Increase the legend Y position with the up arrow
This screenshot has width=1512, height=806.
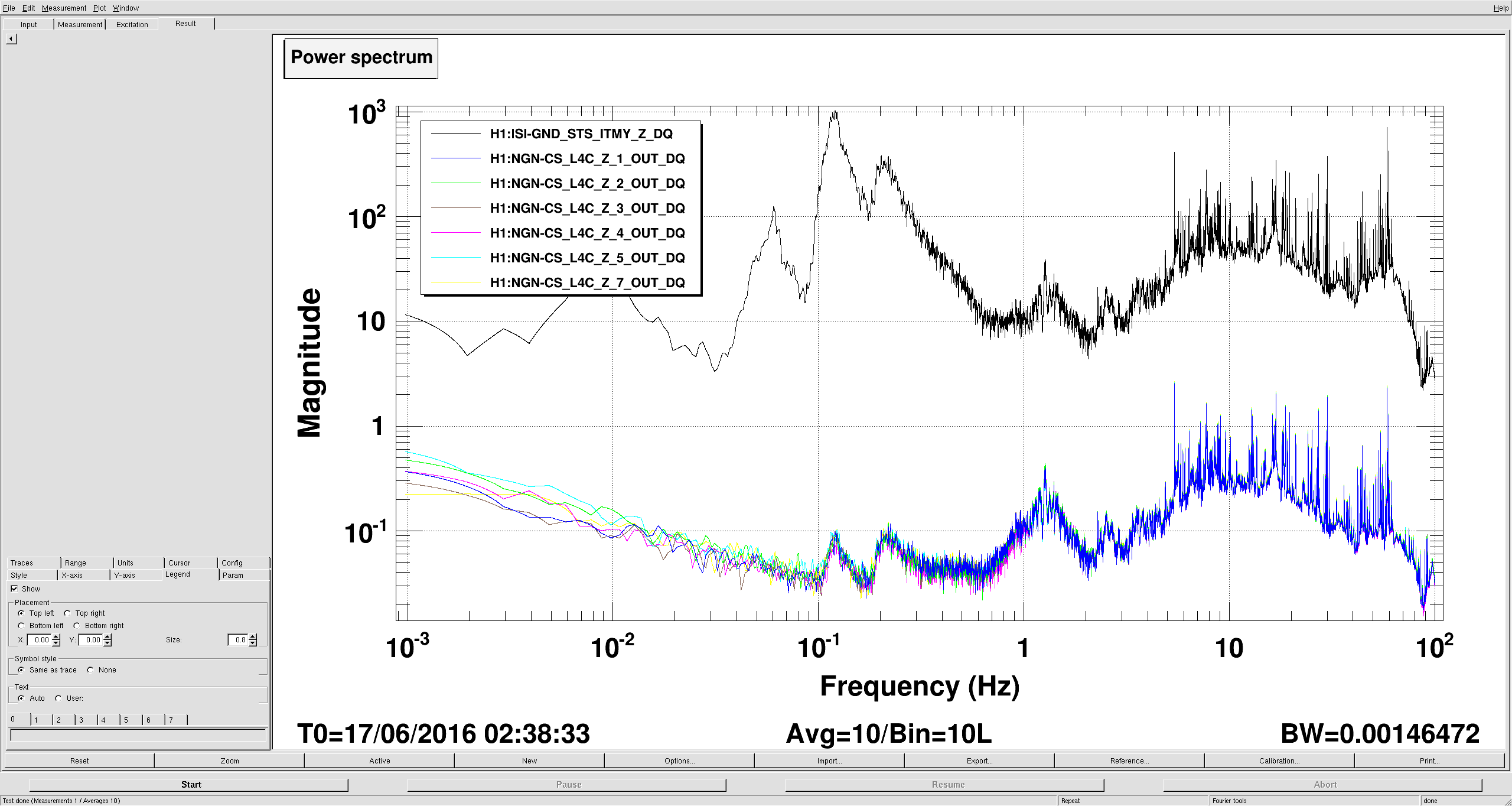(107, 637)
